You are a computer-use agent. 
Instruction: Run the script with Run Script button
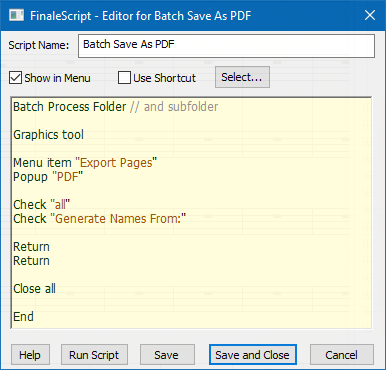[94, 355]
